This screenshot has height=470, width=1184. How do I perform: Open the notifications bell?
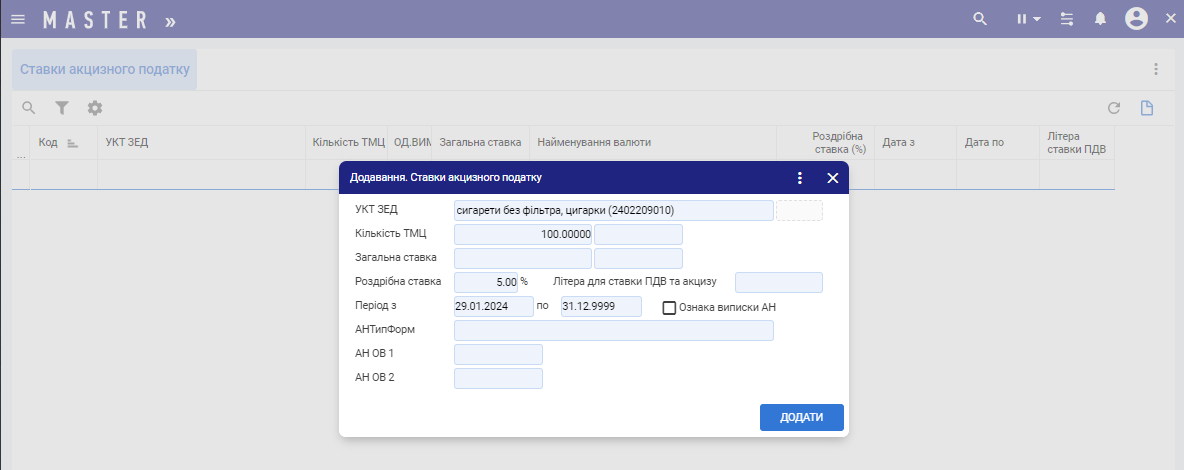coord(1100,19)
